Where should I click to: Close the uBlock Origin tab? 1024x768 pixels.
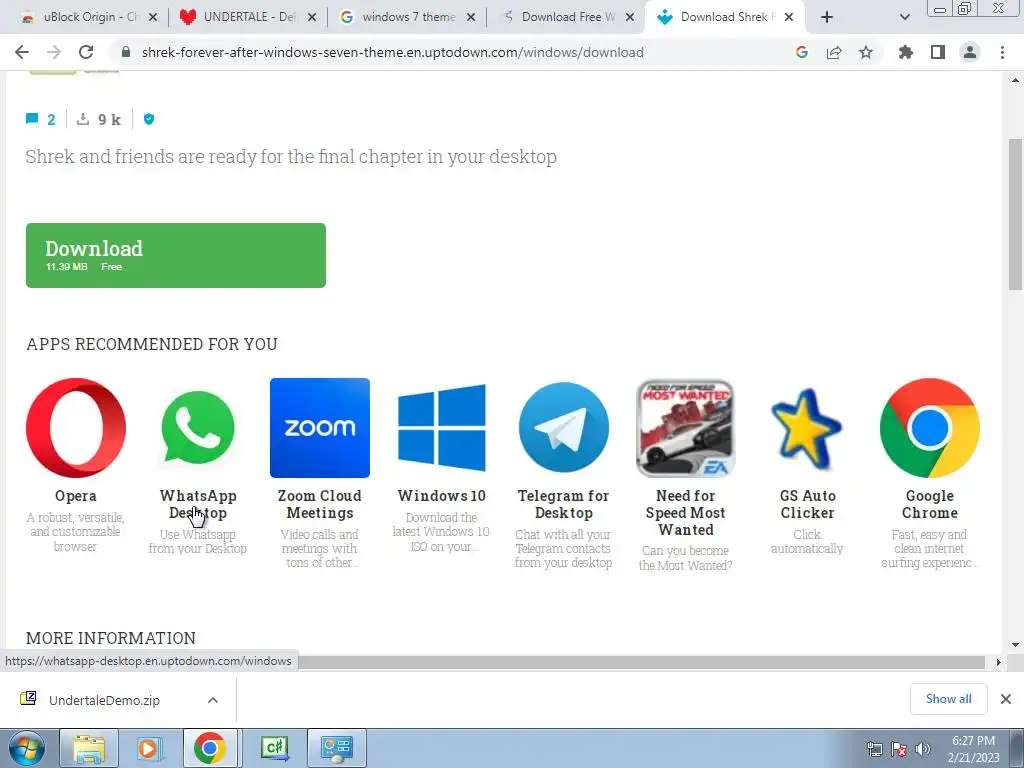pos(153,17)
